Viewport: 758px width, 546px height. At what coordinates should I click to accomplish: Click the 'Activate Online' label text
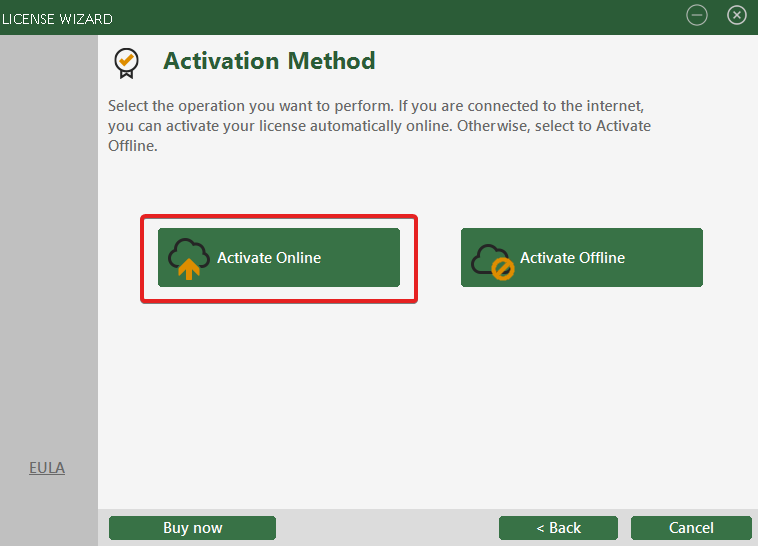tap(269, 258)
